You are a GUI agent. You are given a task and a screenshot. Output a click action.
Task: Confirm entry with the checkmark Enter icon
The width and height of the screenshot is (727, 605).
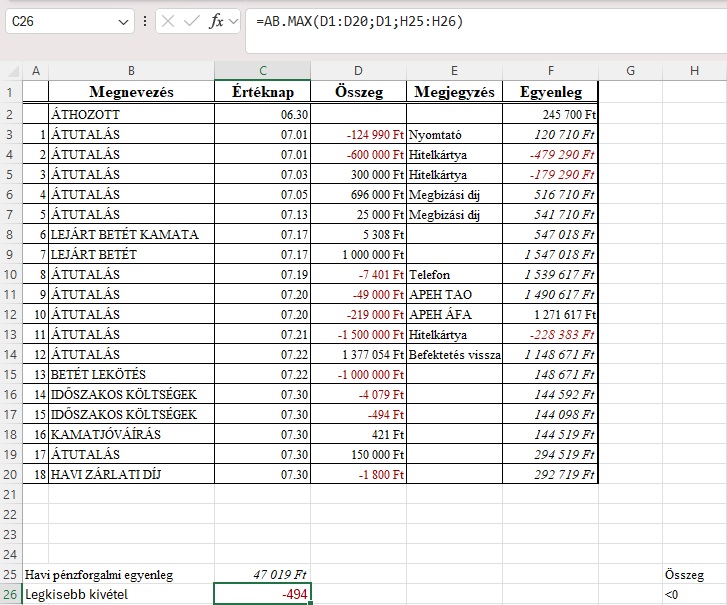click(x=193, y=21)
